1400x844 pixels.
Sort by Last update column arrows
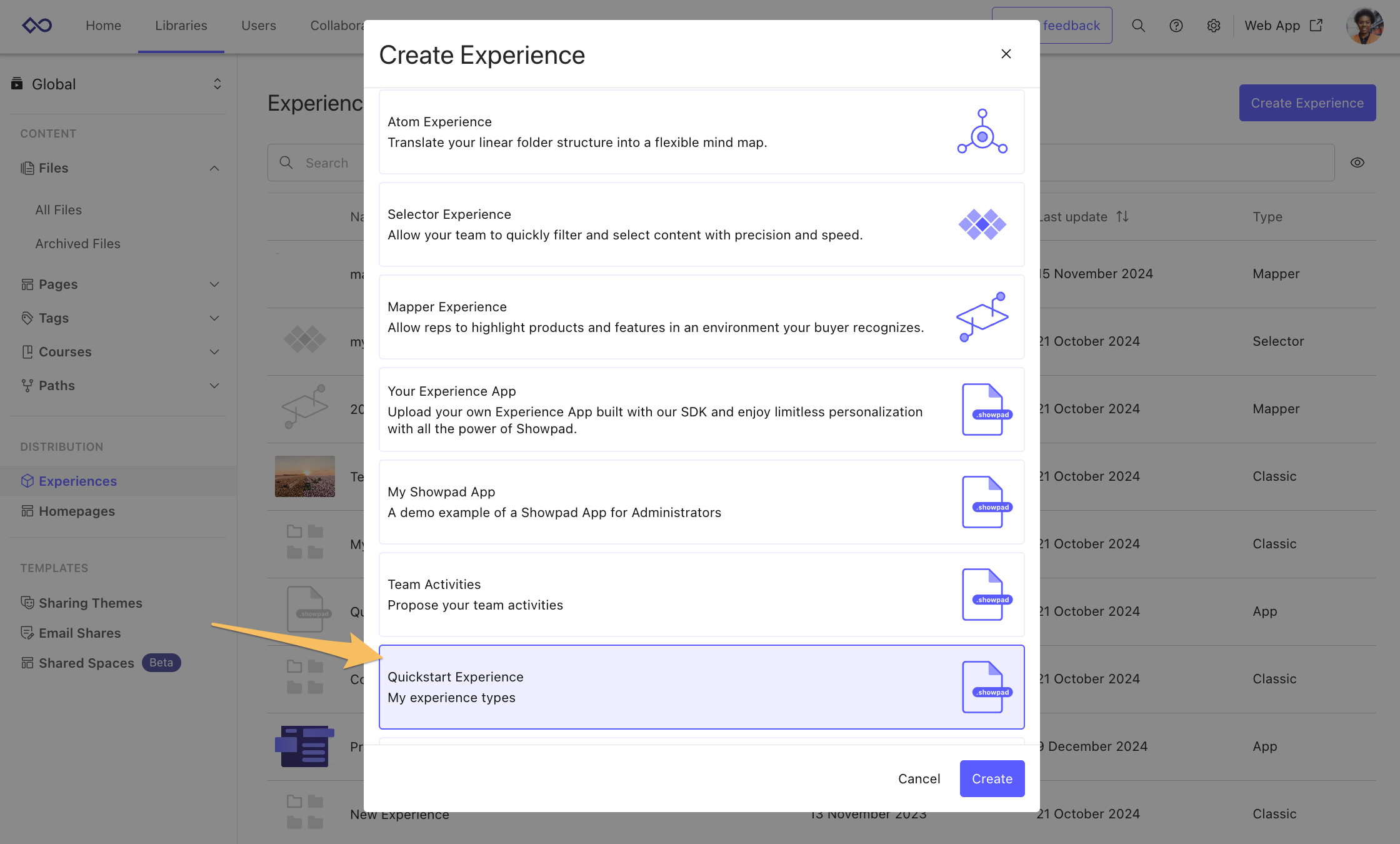tap(1122, 216)
